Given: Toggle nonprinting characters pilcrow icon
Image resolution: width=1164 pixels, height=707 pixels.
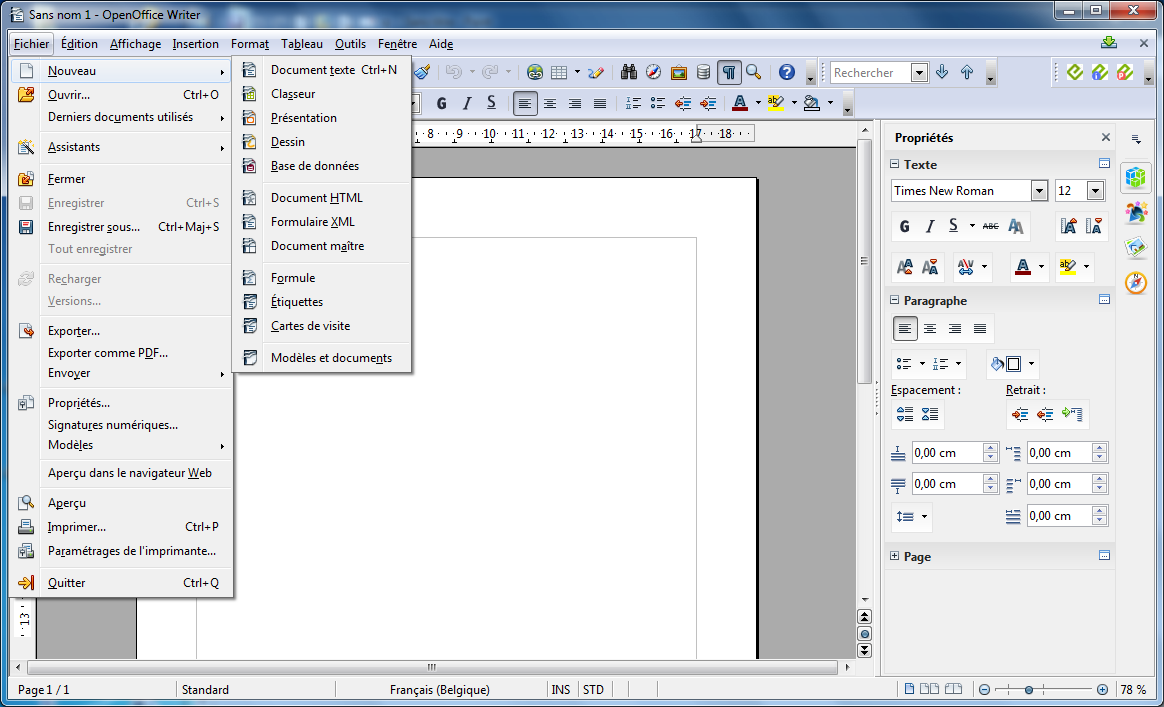Looking at the screenshot, I should click(729, 72).
